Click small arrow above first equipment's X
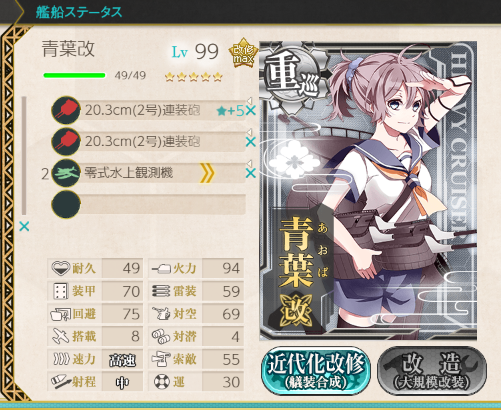This screenshot has width=502, height=411. pyautogui.click(x=249, y=101)
